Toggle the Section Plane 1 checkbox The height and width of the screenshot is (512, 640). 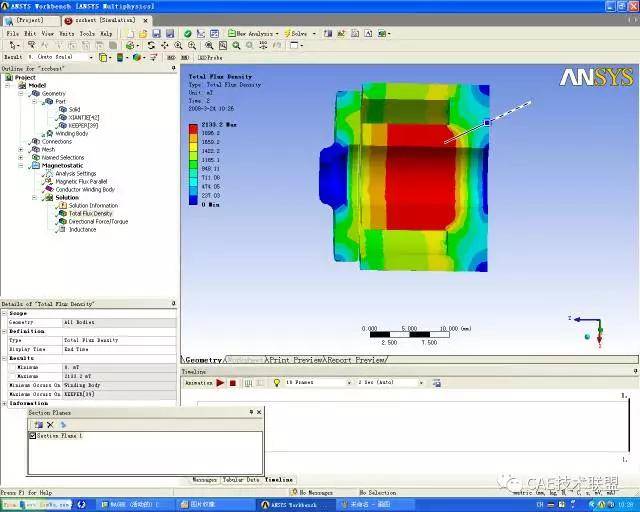click(x=33, y=436)
